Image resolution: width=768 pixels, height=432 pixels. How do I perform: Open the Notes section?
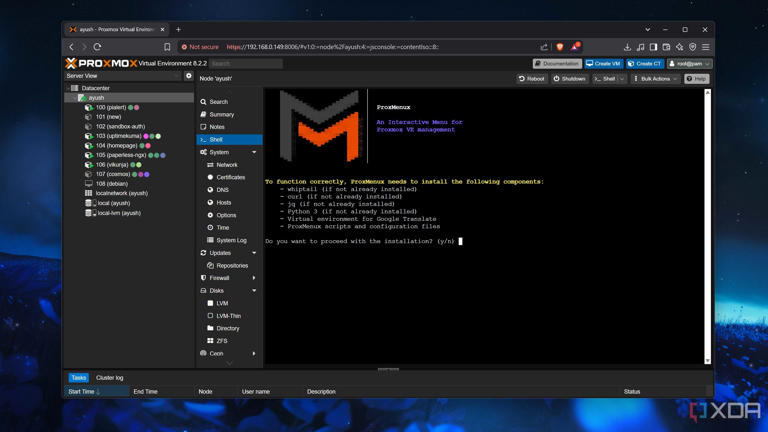[217, 127]
